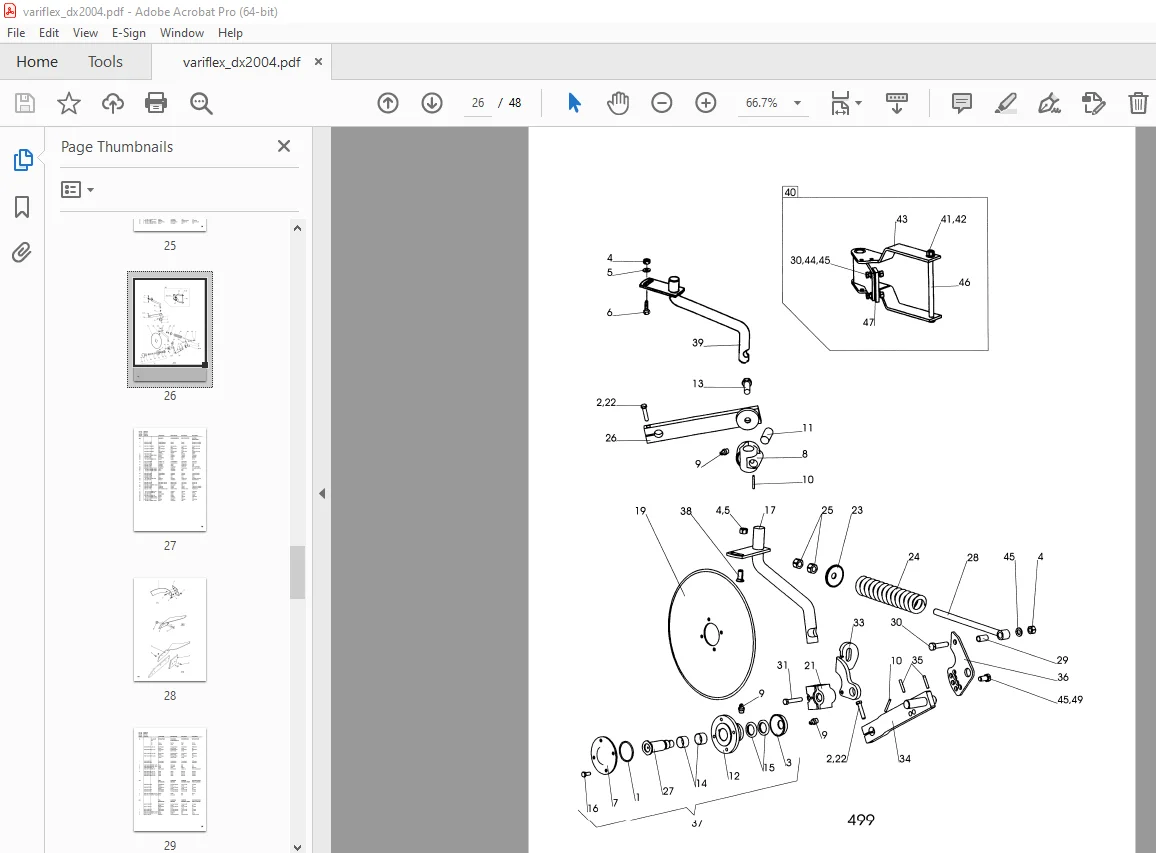Open Page Thumbnails sidebar icon

tap(23, 160)
